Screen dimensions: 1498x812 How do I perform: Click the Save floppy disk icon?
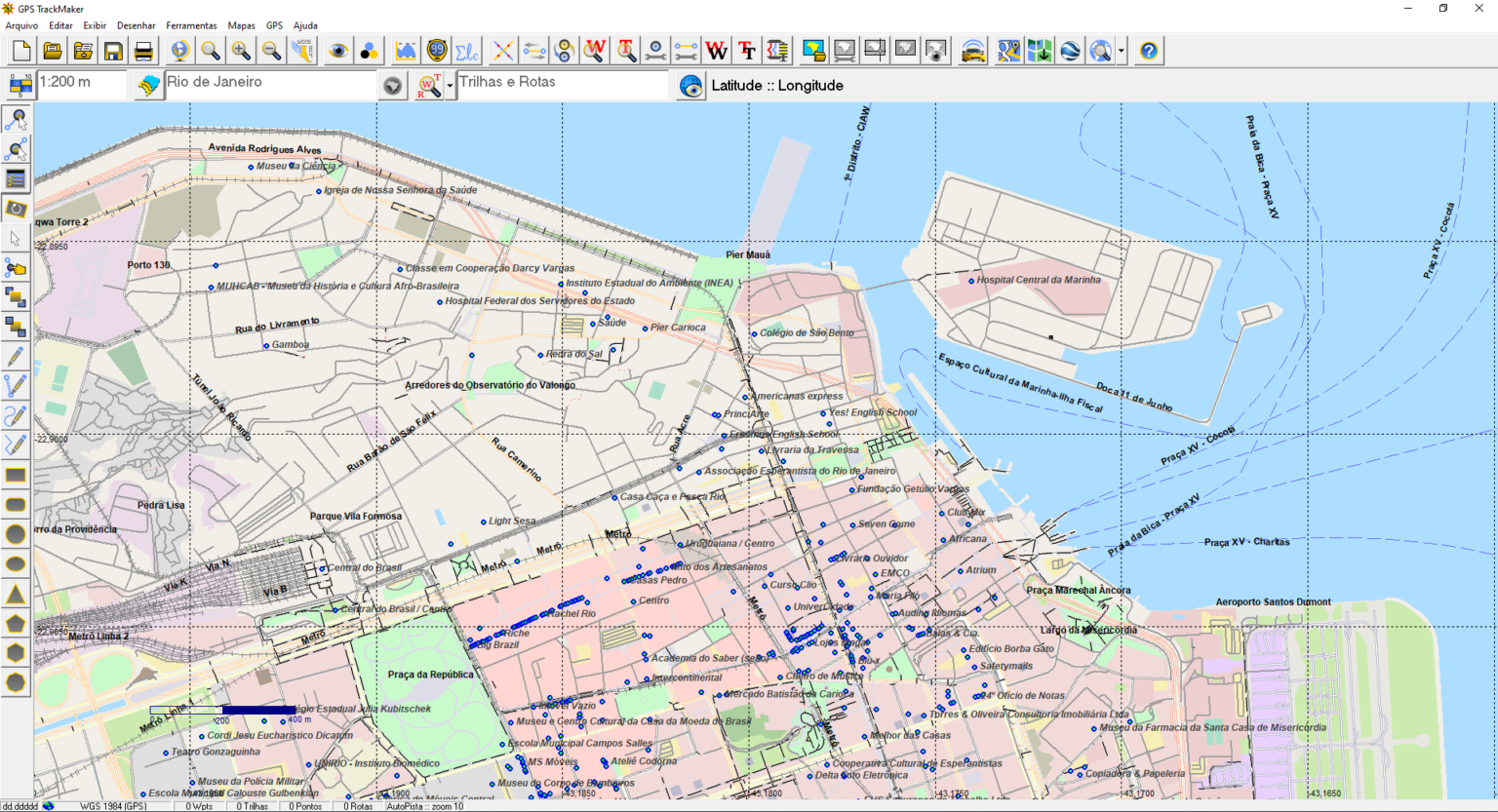point(113,51)
